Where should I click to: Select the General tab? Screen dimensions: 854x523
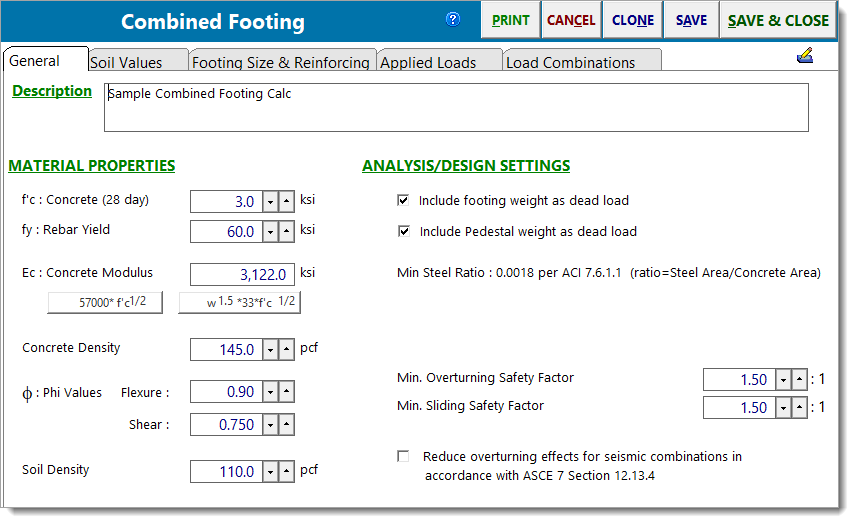[x=46, y=59]
